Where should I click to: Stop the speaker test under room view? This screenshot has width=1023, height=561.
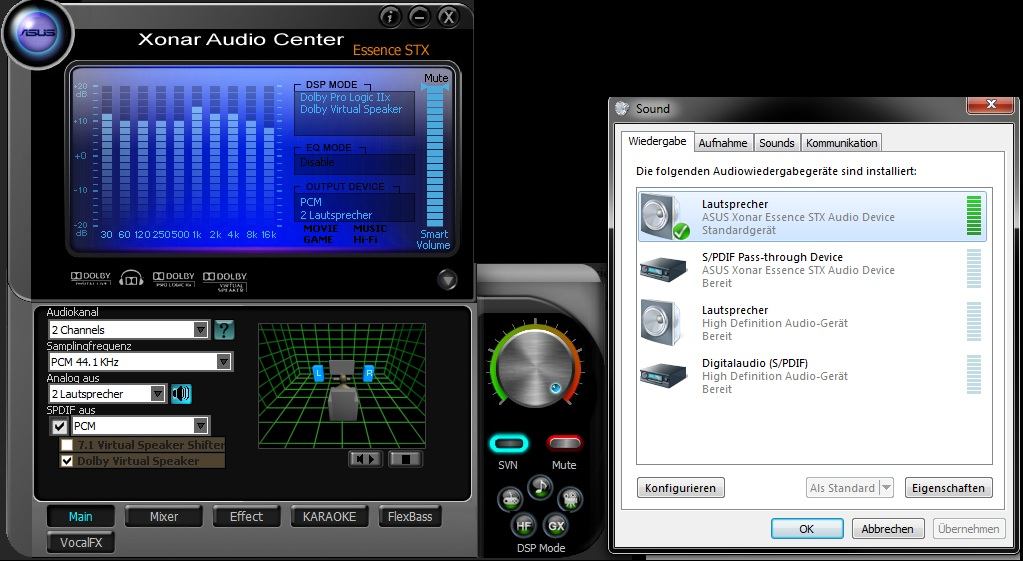click(405, 459)
